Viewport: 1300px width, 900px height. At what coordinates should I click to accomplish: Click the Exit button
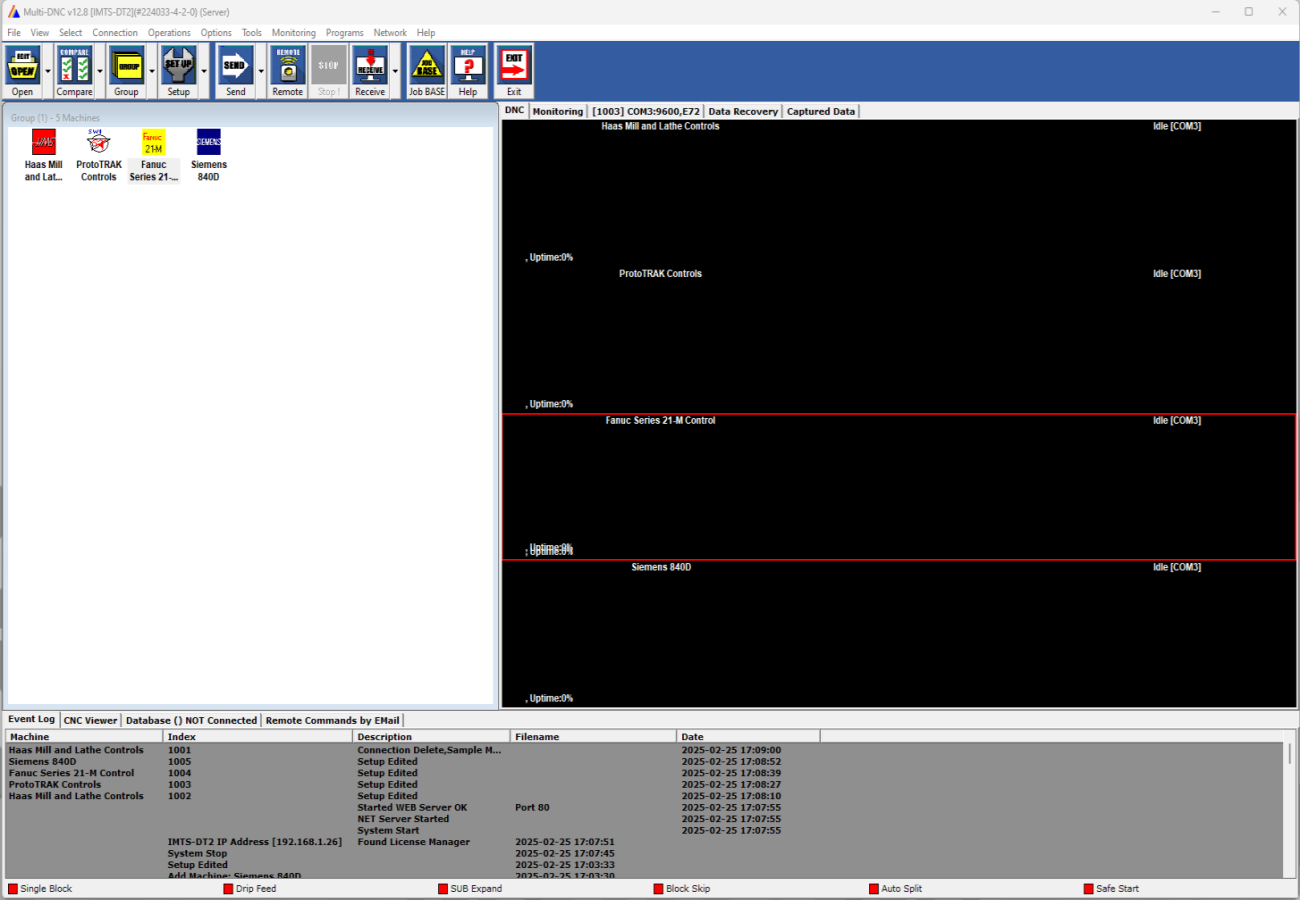click(x=514, y=70)
